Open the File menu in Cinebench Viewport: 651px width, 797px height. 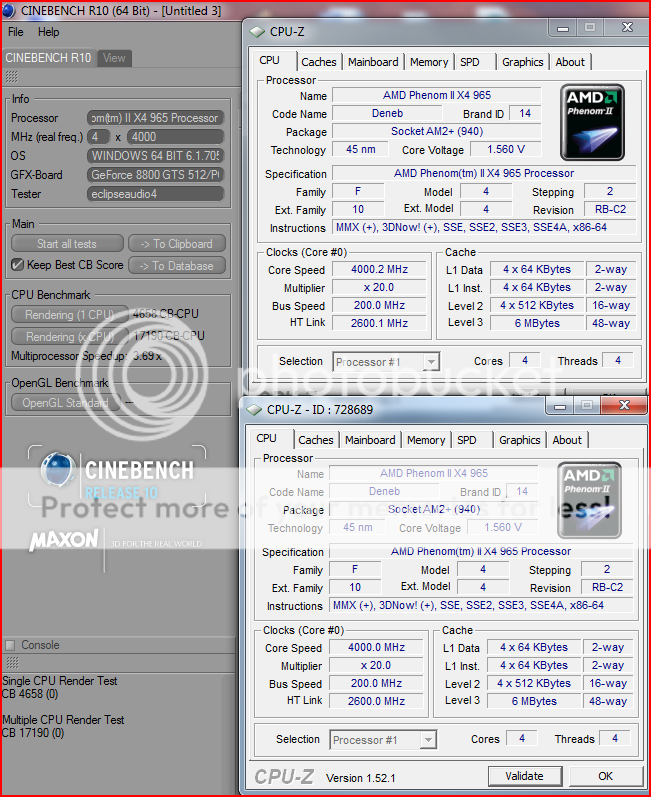[15, 32]
